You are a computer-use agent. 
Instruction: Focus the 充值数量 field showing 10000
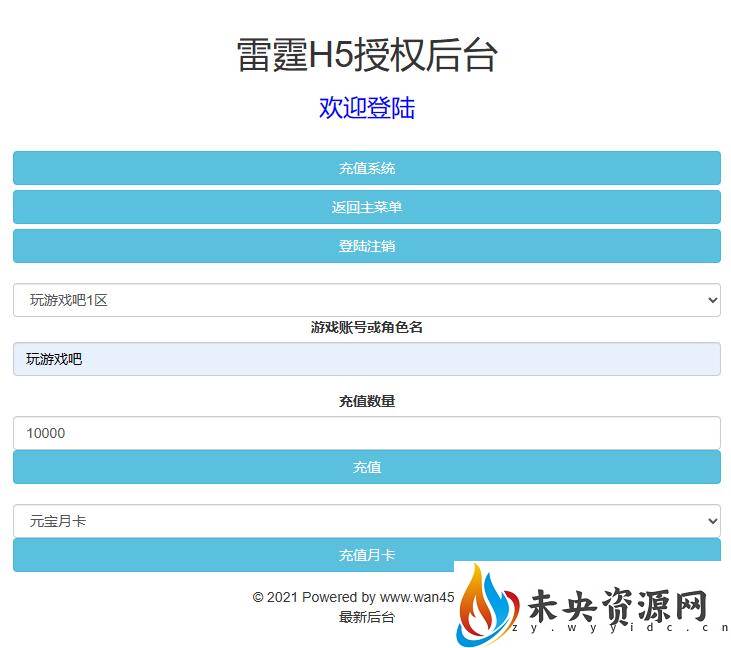367,433
